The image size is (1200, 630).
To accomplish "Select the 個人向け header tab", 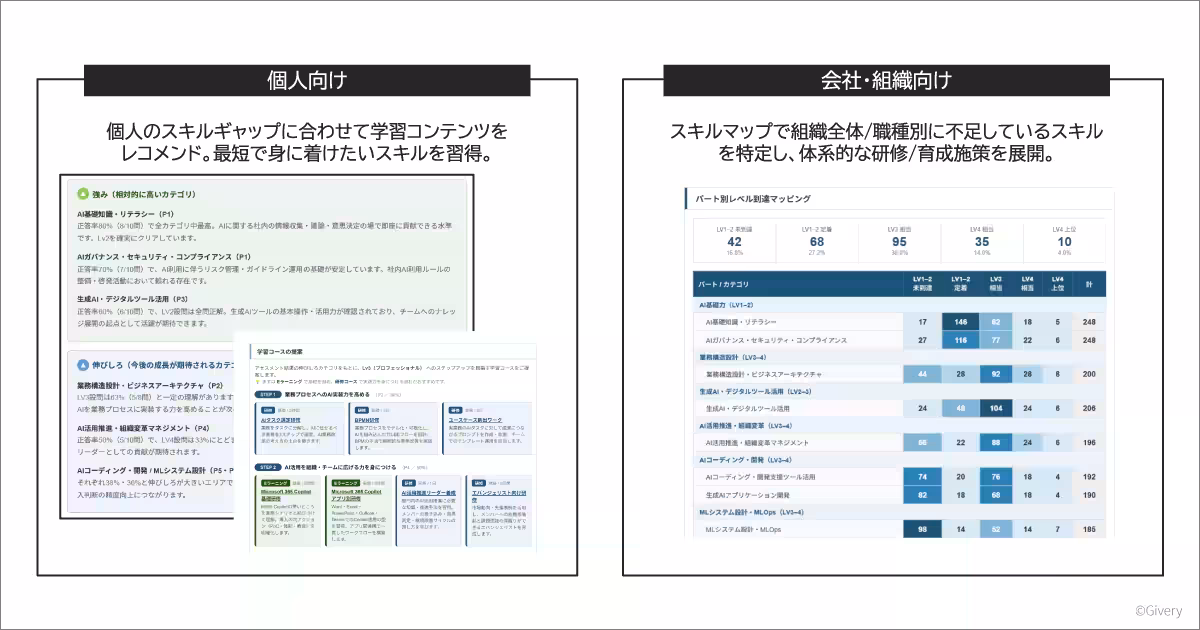I will 306,80.
